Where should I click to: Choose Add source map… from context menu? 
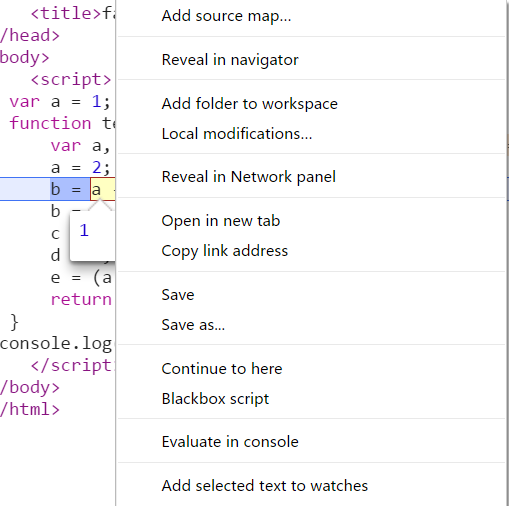[x=226, y=16]
